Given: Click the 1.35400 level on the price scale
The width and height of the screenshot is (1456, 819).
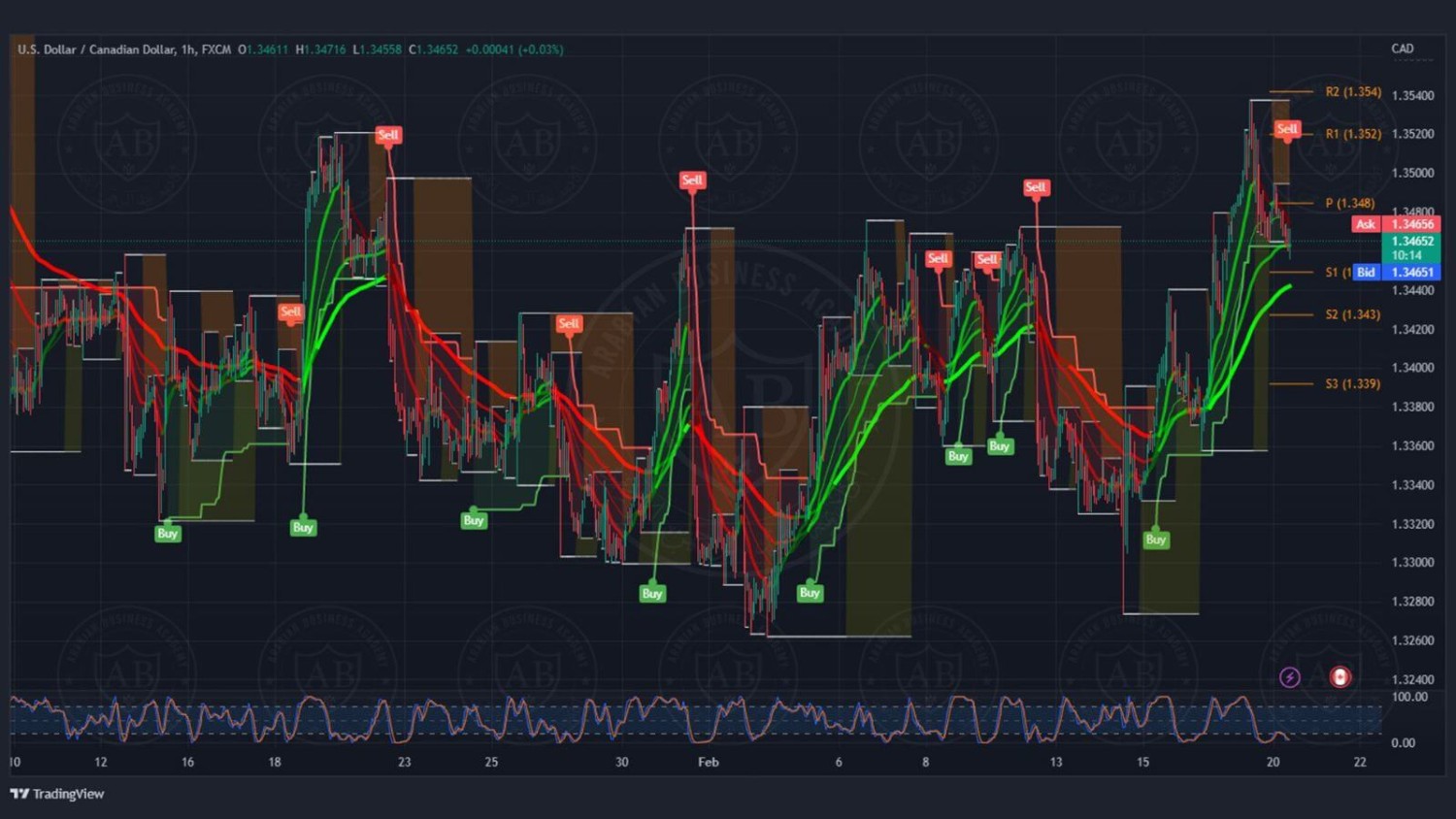Looking at the screenshot, I should coord(1412,96).
